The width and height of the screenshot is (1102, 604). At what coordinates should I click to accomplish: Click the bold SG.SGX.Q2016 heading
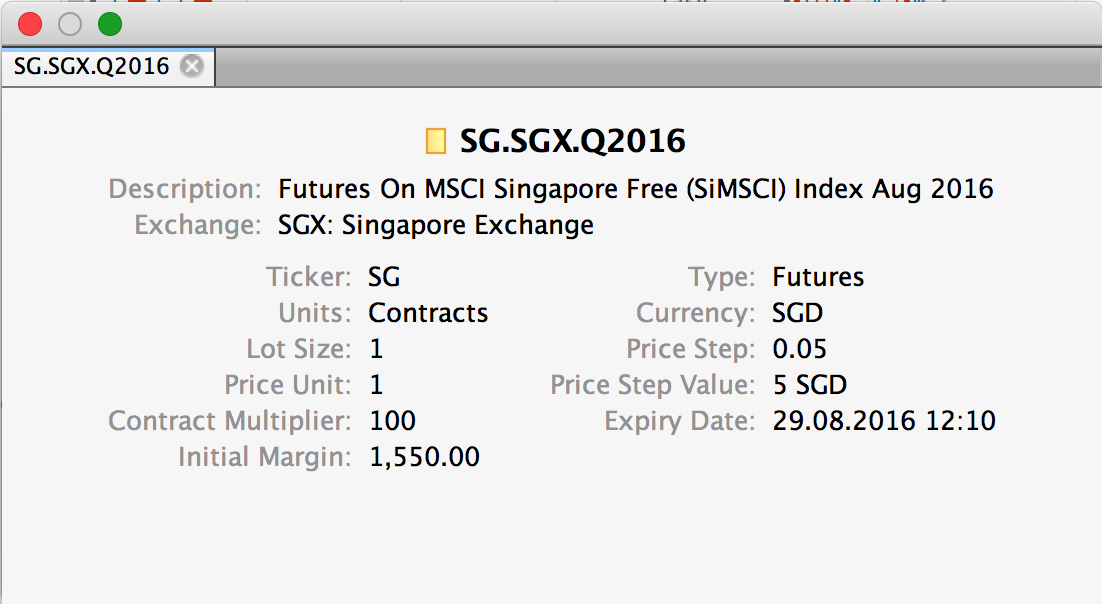(572, 141)
